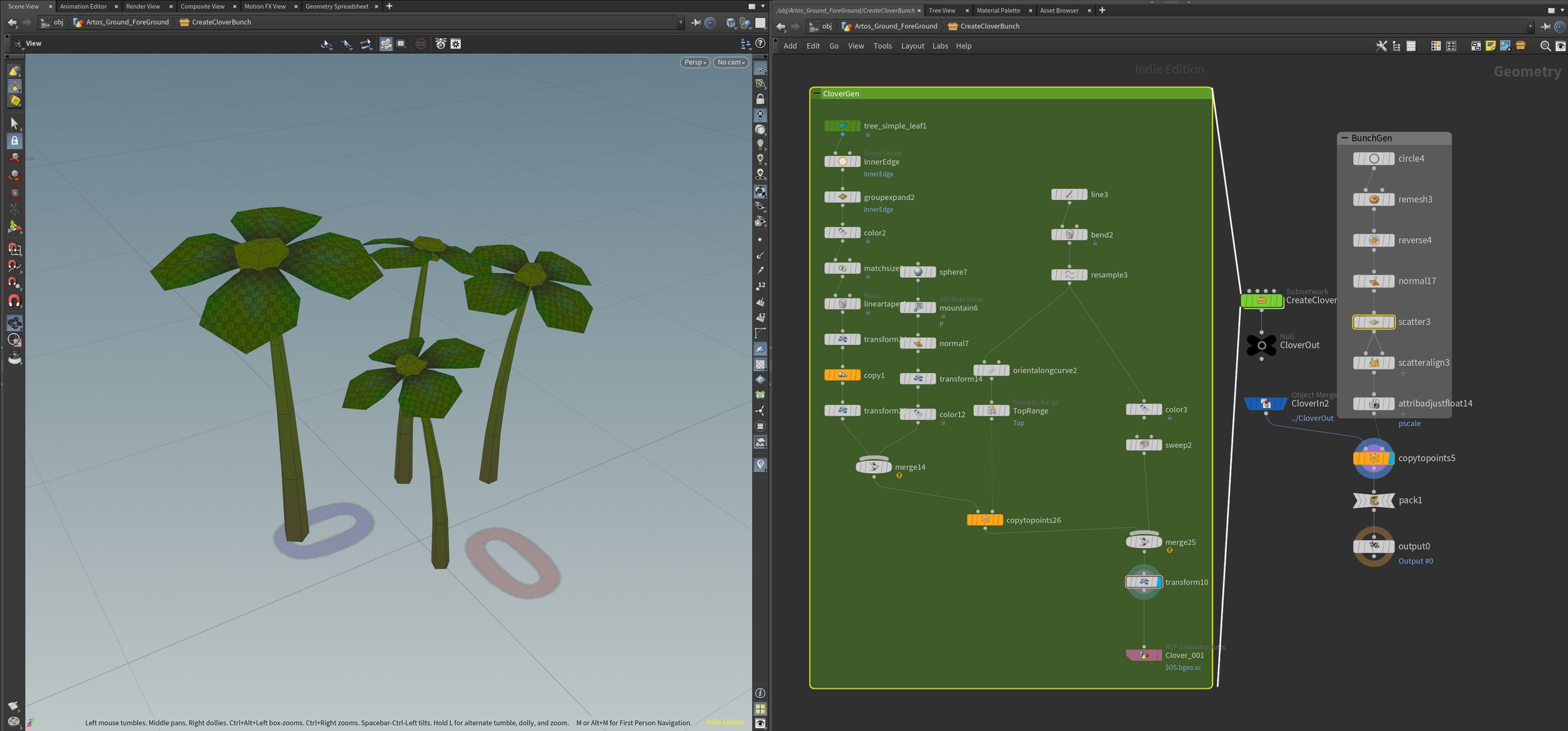Toggle the Secure Selection lock tool
Viewport: 1568px width, 731px height.
(14, 141)
